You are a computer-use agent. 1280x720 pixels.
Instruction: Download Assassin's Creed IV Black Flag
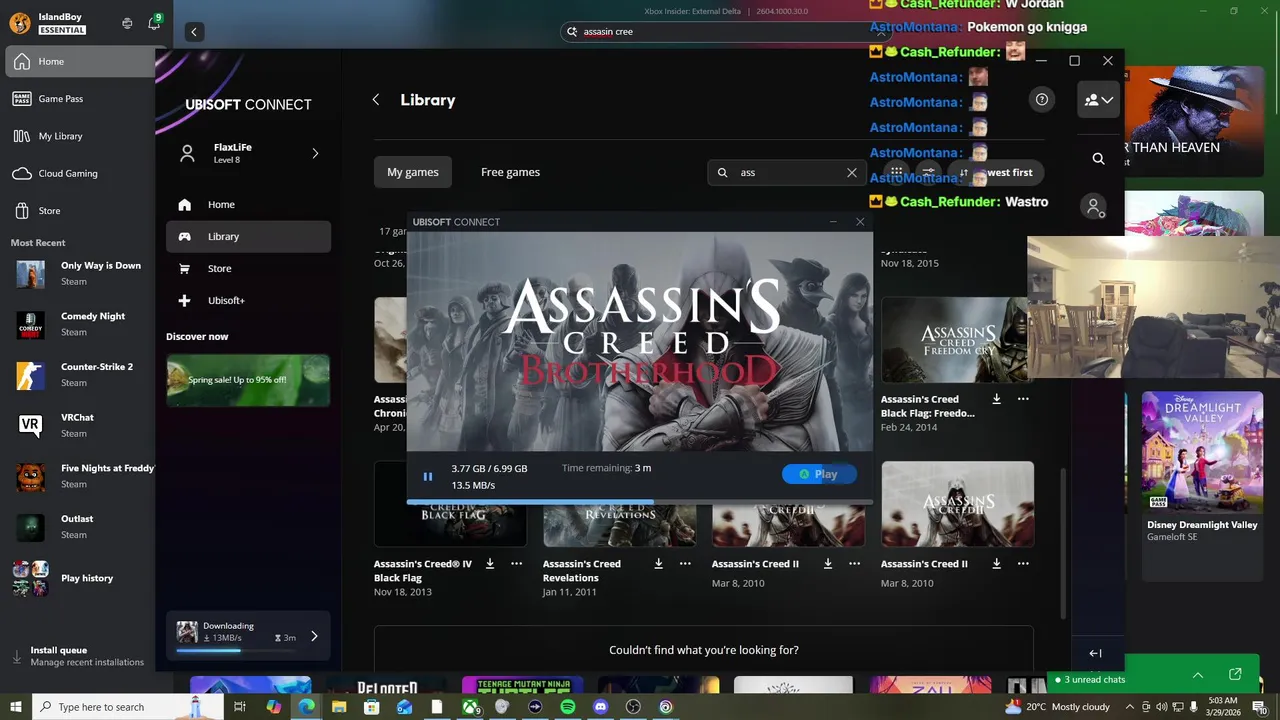coord(490,564)
